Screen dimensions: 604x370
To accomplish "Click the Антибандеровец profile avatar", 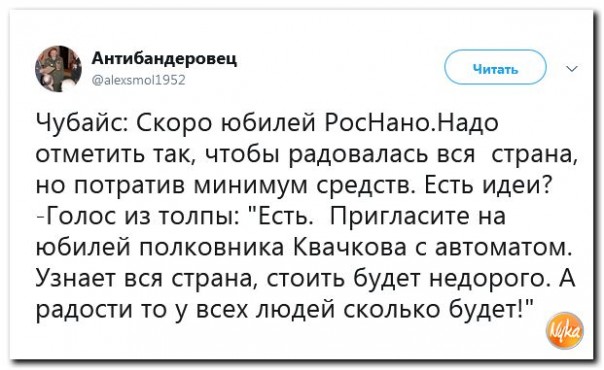I will (x=59, y=69).
